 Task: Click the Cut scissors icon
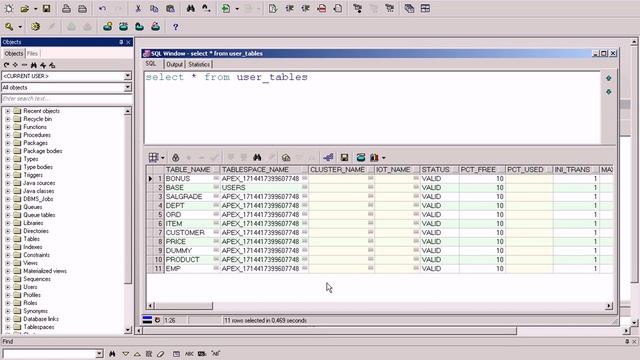138,9
